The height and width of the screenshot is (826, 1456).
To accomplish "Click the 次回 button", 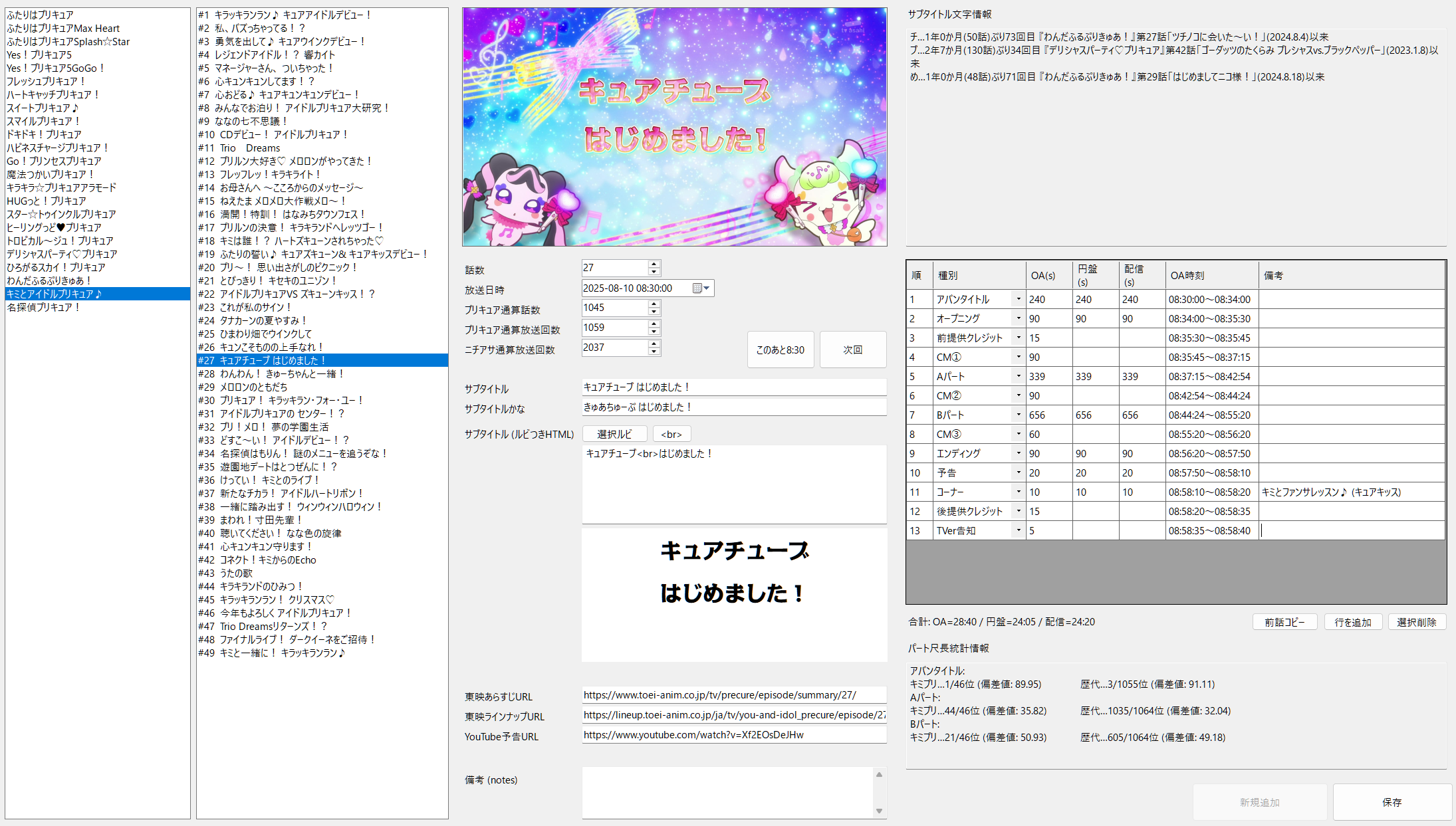I will (852, 350).
